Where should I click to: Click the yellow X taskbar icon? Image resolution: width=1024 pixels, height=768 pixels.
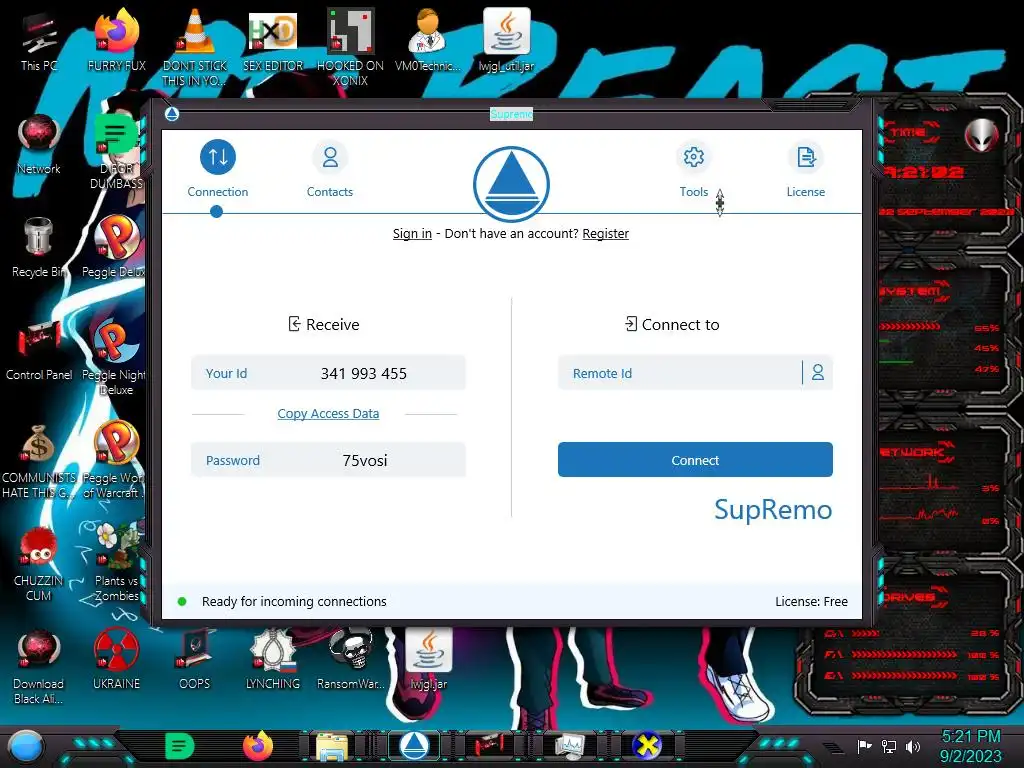tap(647, 746)
